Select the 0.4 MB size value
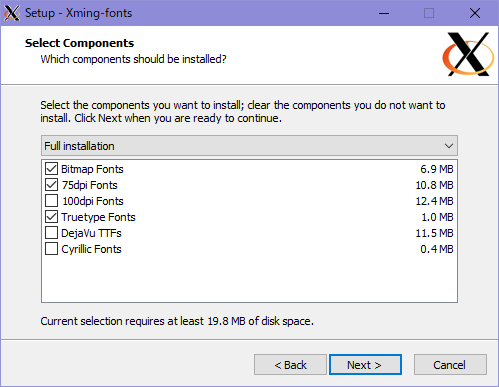 pyautogui.click(x=437, y=249)
